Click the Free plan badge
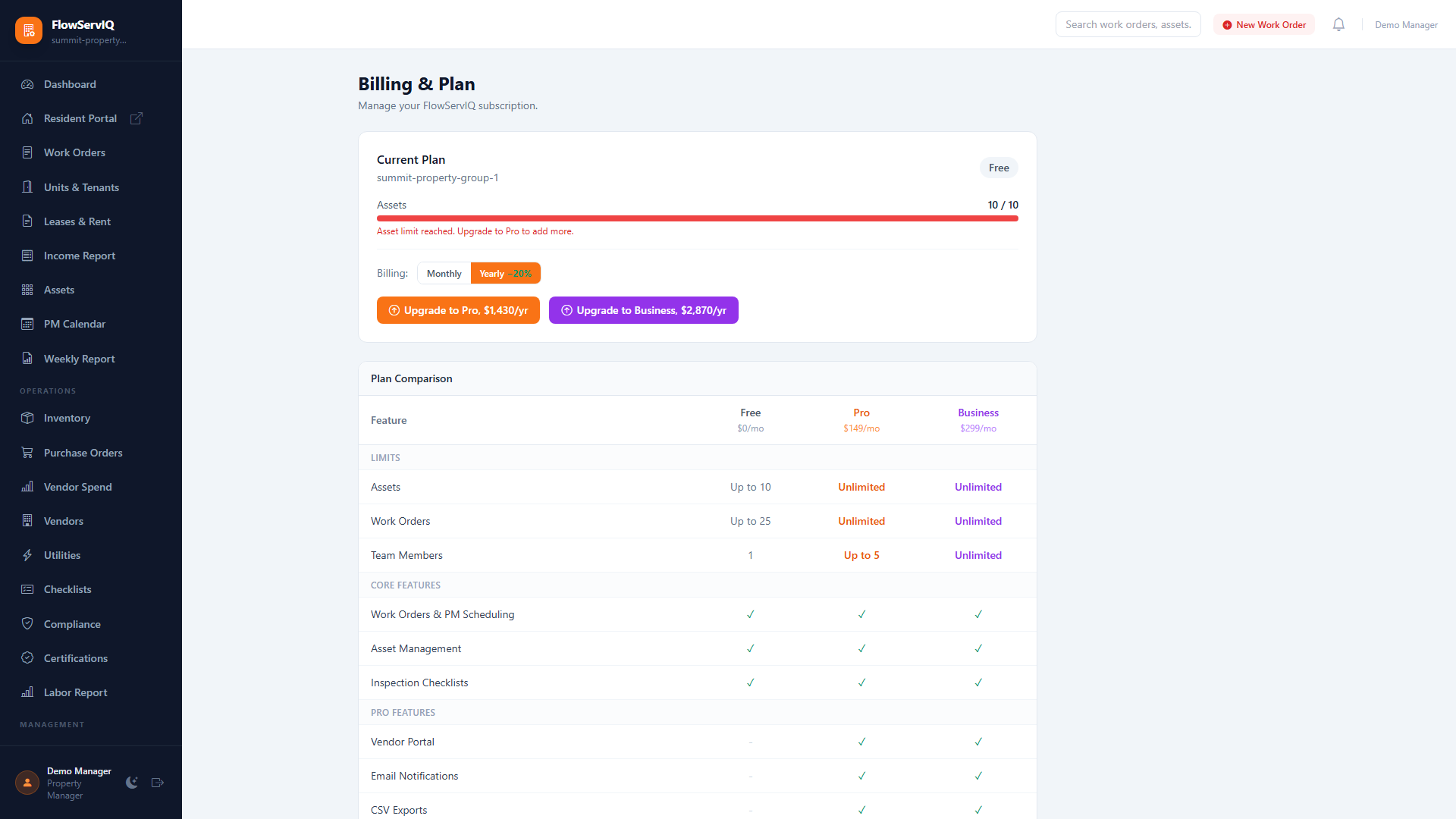Viewport: 1456px width, 819px height. pos(999,168)
